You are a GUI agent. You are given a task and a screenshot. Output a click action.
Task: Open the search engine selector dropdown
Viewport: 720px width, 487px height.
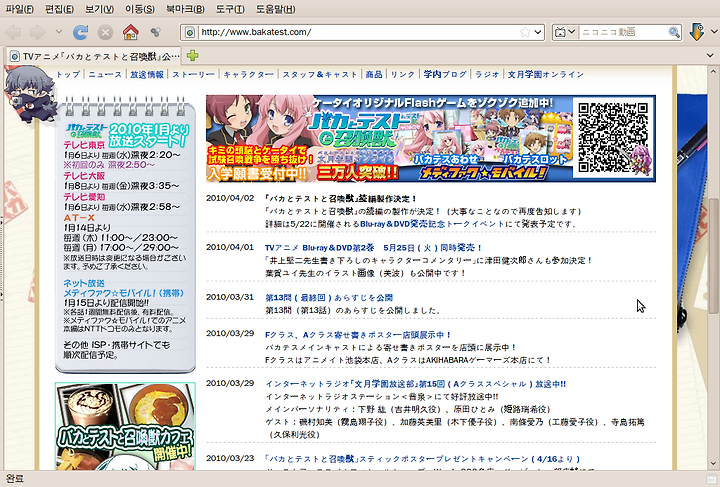click(x=565, y=32)
